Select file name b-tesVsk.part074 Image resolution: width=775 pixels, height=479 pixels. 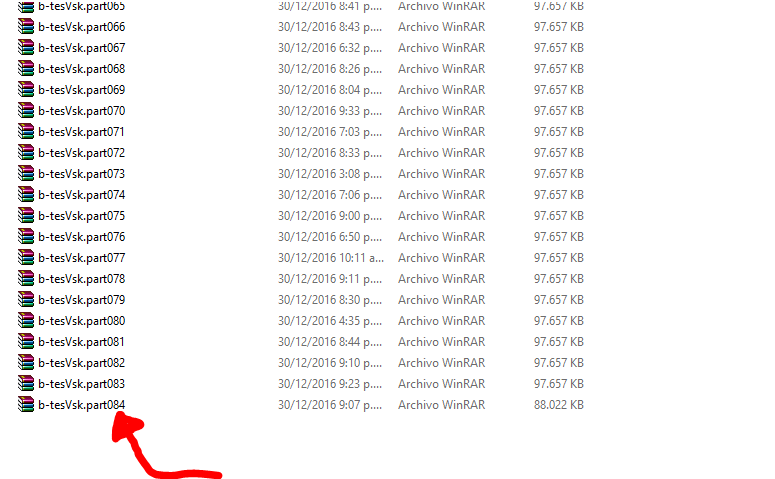[x=82, y=195]
